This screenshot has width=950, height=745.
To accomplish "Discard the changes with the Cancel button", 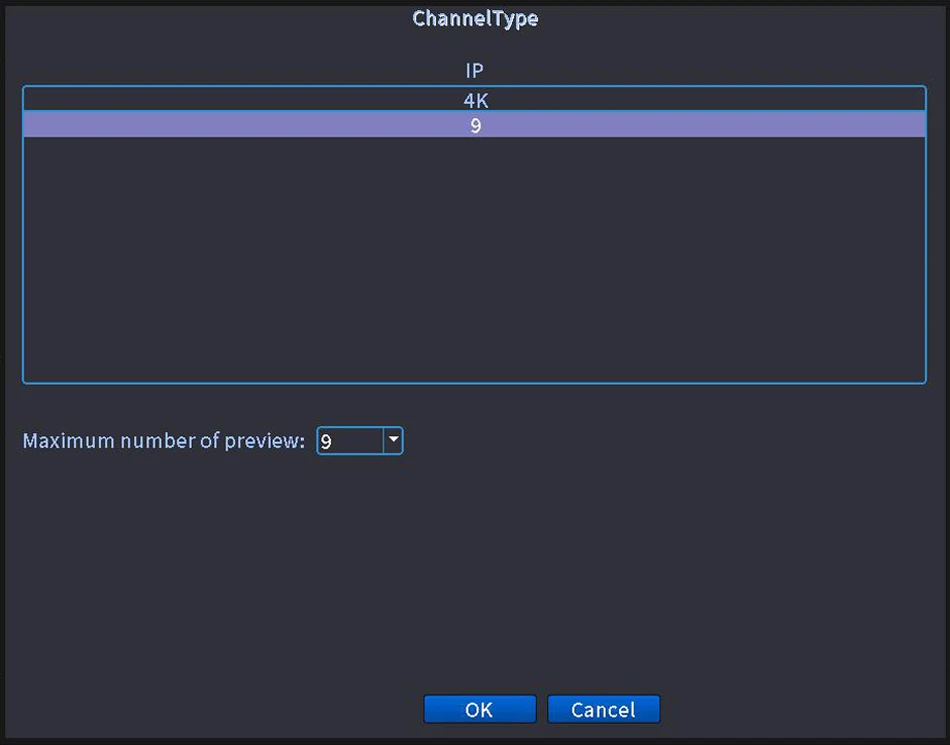I will pyautogui.click(x=603, y=709).
